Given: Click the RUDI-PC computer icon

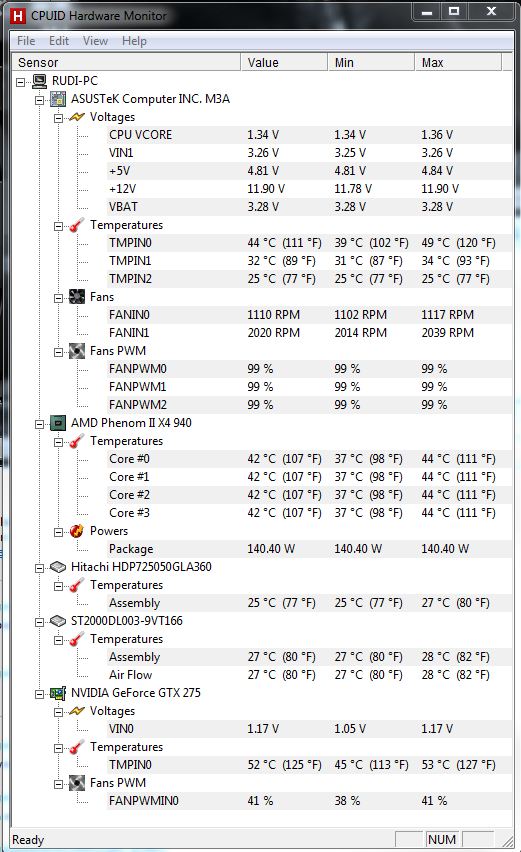Looking at the screenshot, I should click(39, 81).
